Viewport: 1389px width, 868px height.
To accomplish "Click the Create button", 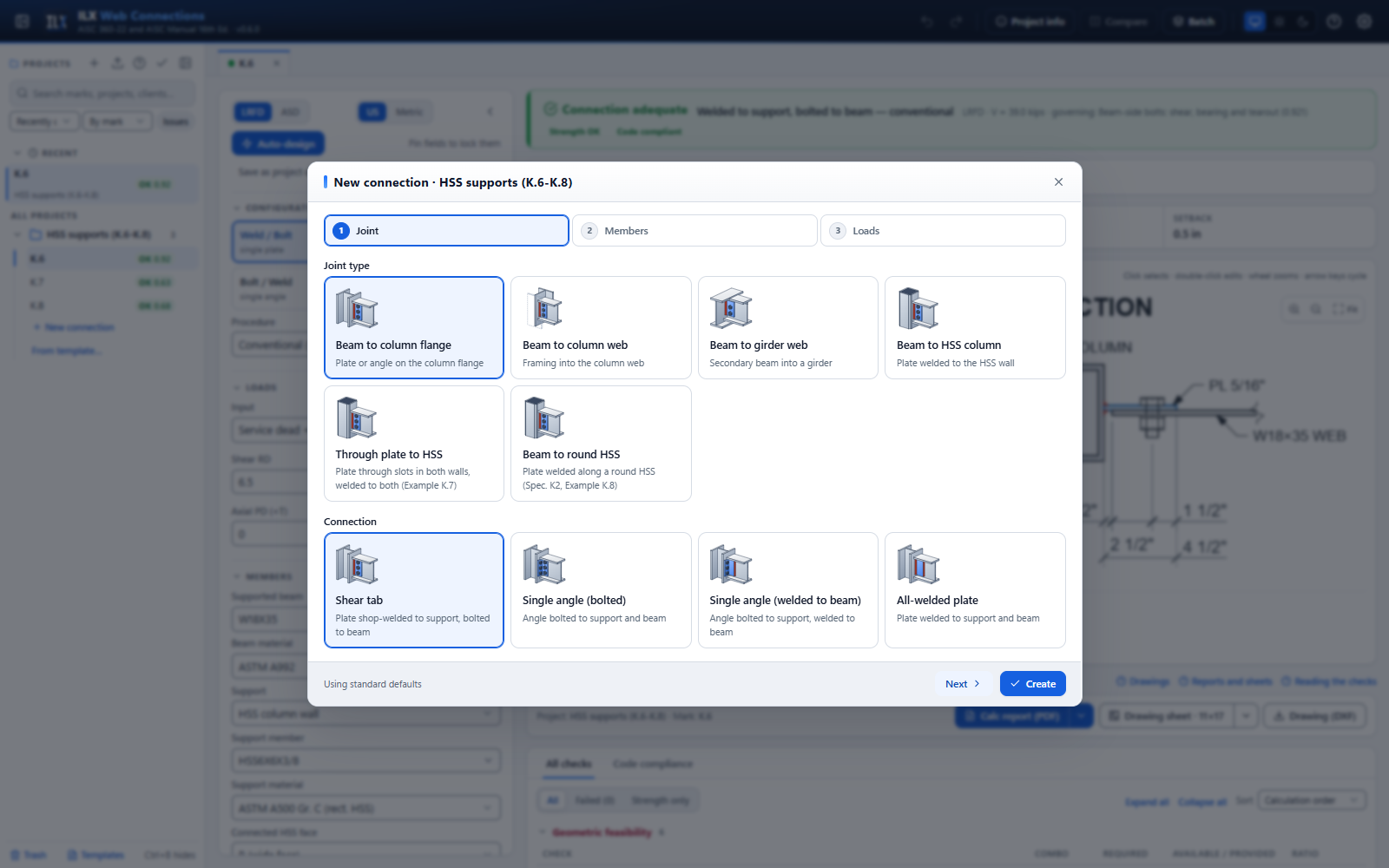I will pos(1033,684).
